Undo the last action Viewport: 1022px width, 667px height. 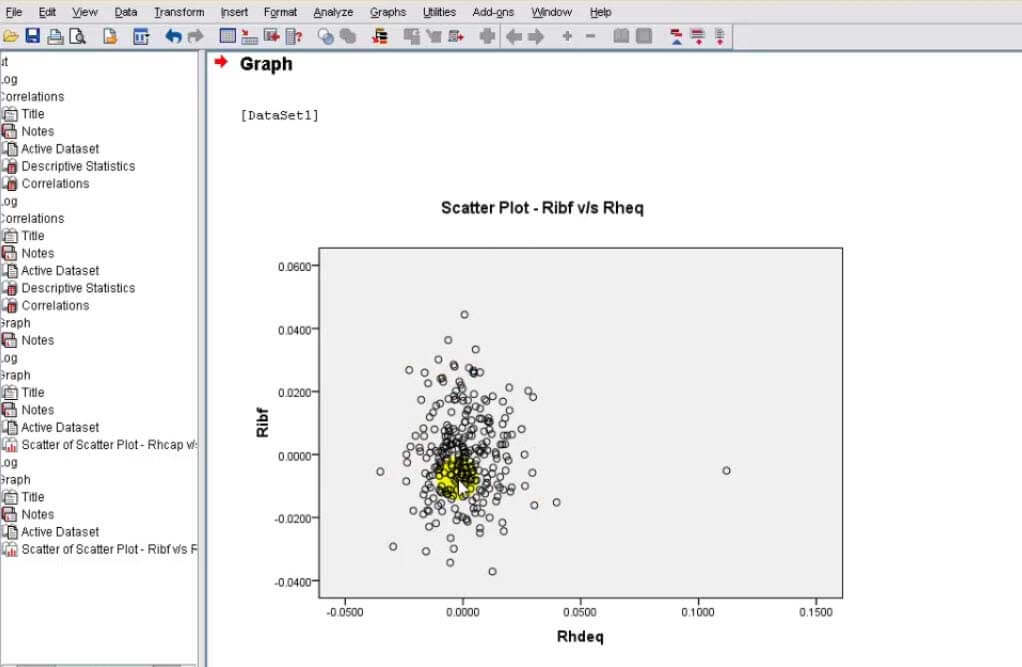pyautogui.click(x=173, y=37)
